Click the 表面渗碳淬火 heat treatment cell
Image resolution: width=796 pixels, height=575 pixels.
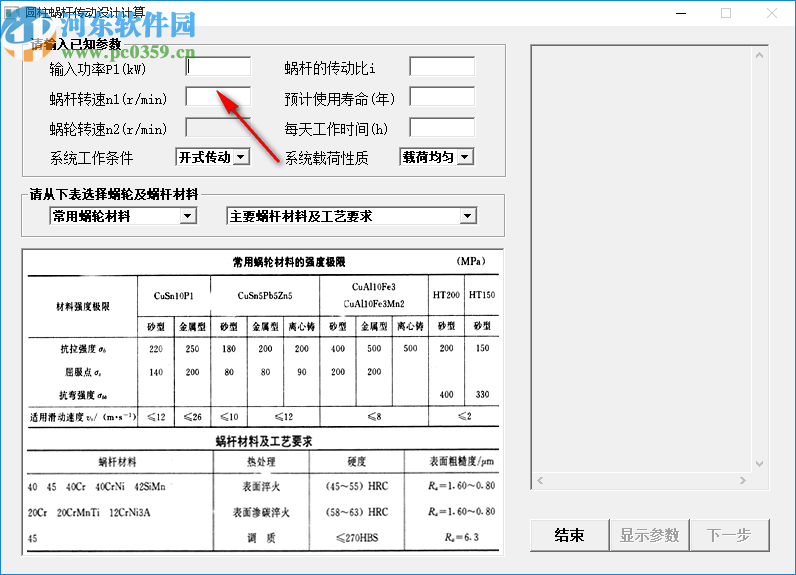(261, 512)
